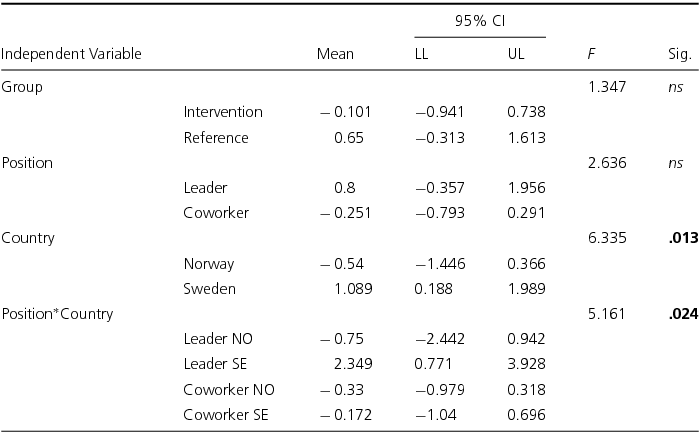Select the 'Coworker NO' row label
Screen dimensions: 700x434
tap(229, 389)
